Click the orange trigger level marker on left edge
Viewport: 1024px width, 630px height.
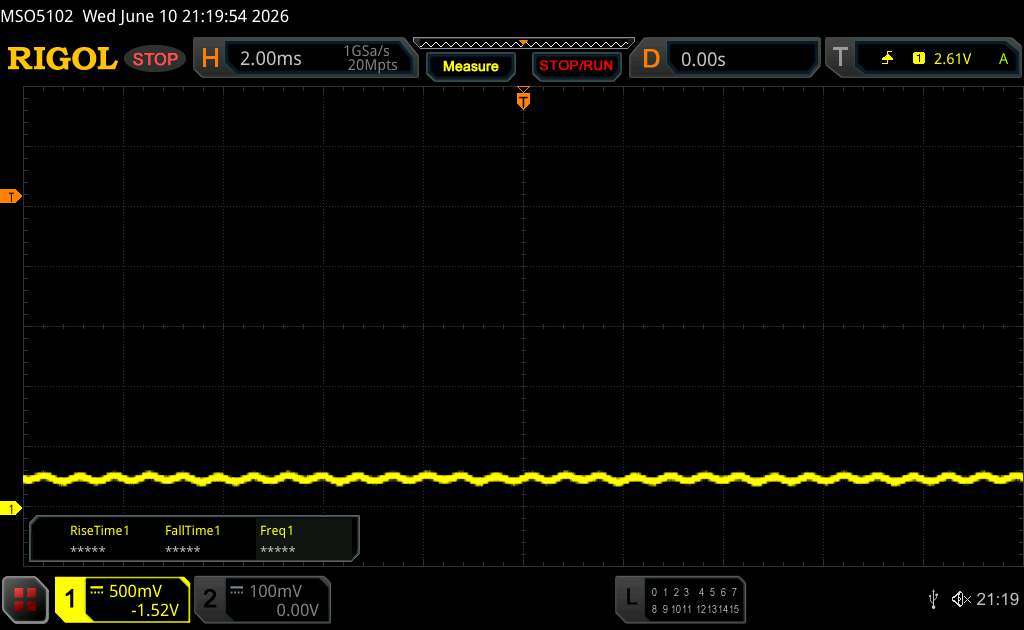tap(10, 196)
